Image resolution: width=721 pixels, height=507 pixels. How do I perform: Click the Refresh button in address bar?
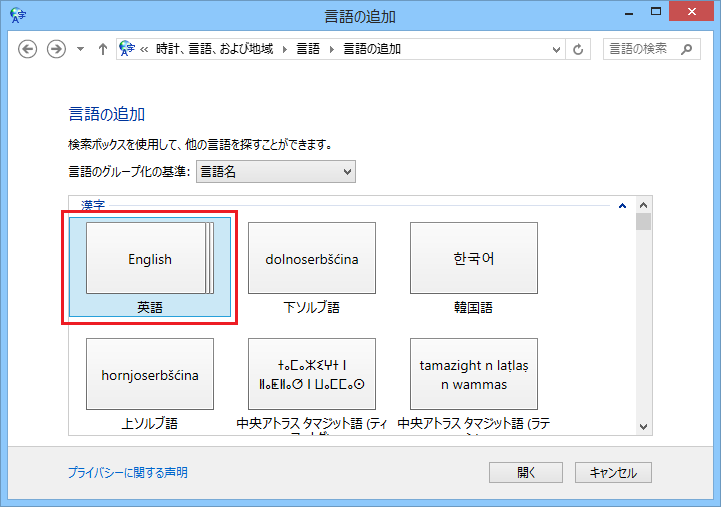pyautogui.click(x=579, y=49)
